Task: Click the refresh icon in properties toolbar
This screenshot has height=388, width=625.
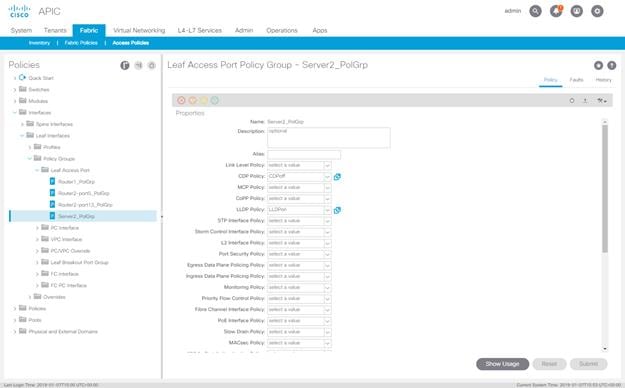Action: (x=572, y=100)
